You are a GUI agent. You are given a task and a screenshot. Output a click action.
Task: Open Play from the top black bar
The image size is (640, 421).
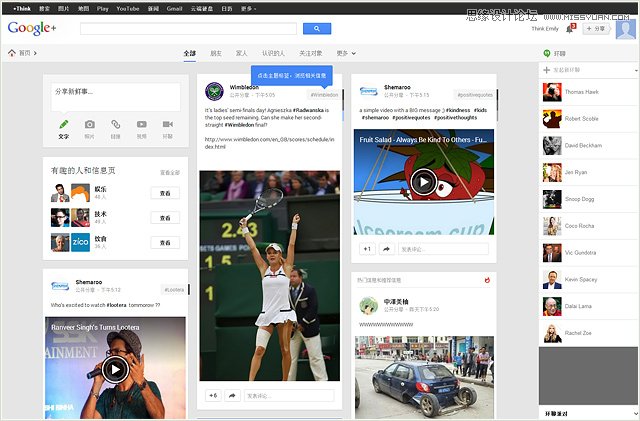click(103, 8)
